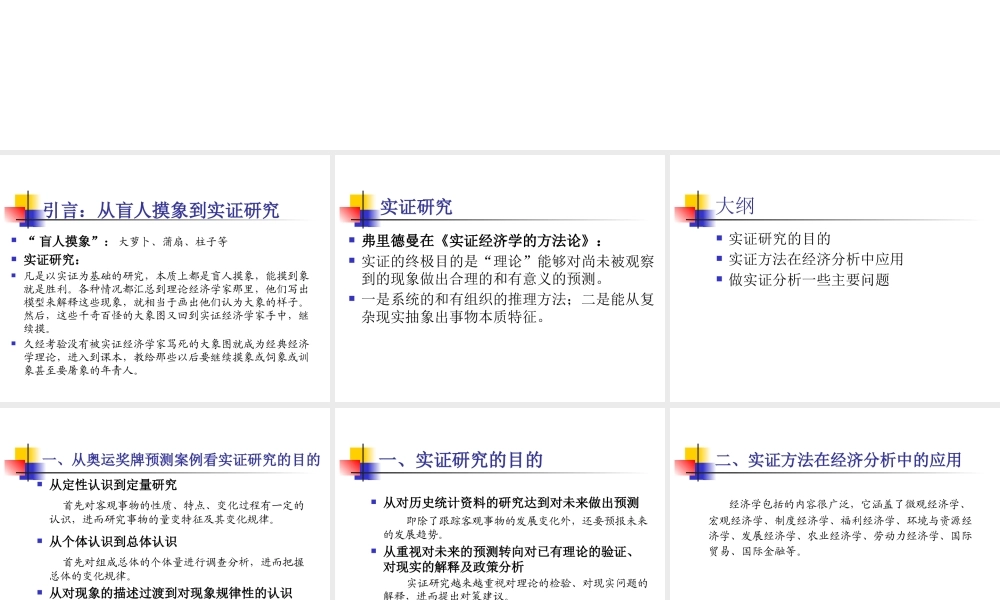The width and height of the screenshot is (1000, 600).
Task: Click the paragraph starting 经济学包括的内容很广泛
Action: click(840, 528)
